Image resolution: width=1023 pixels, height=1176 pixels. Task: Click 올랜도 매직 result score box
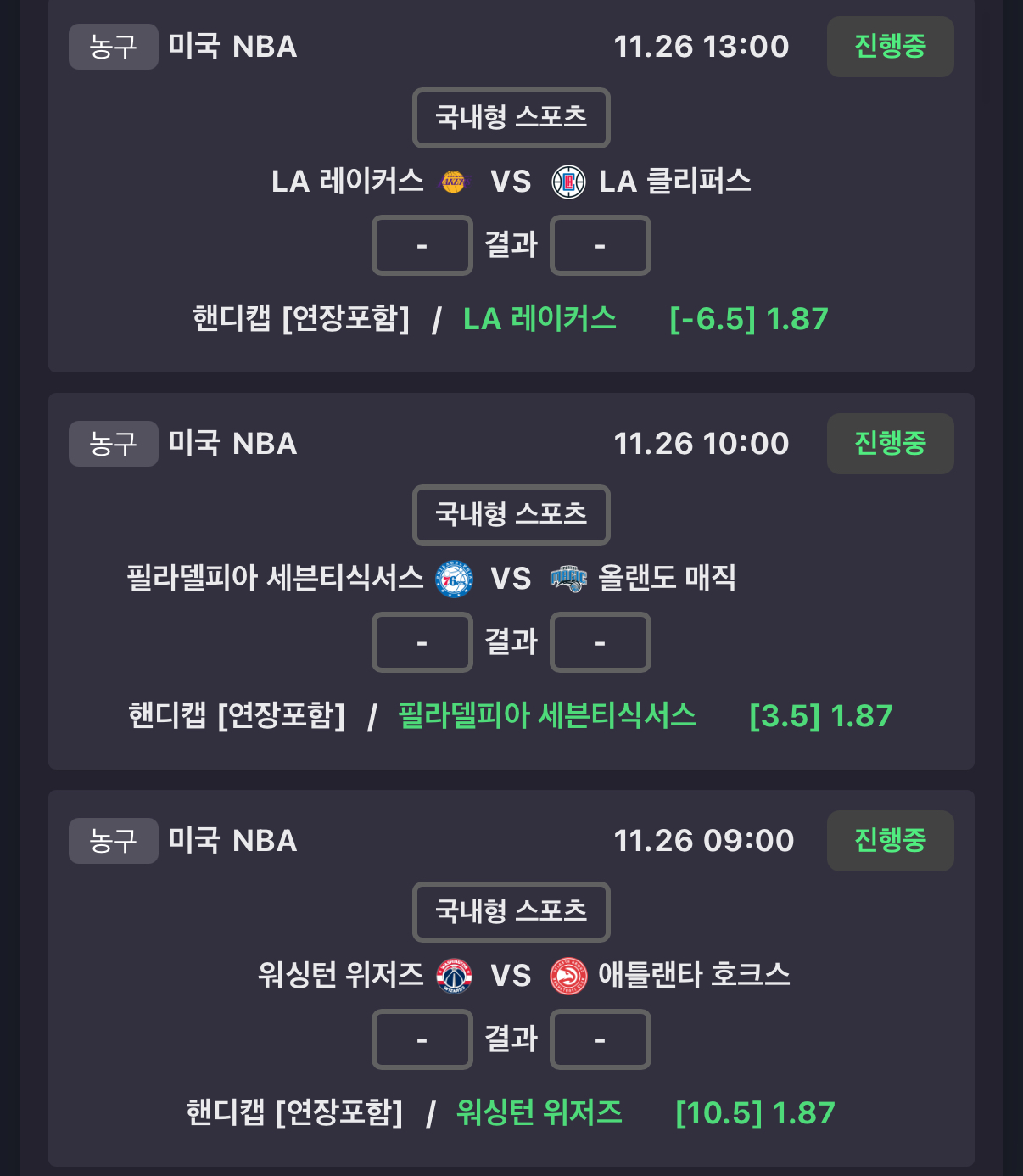coord(600,642)
